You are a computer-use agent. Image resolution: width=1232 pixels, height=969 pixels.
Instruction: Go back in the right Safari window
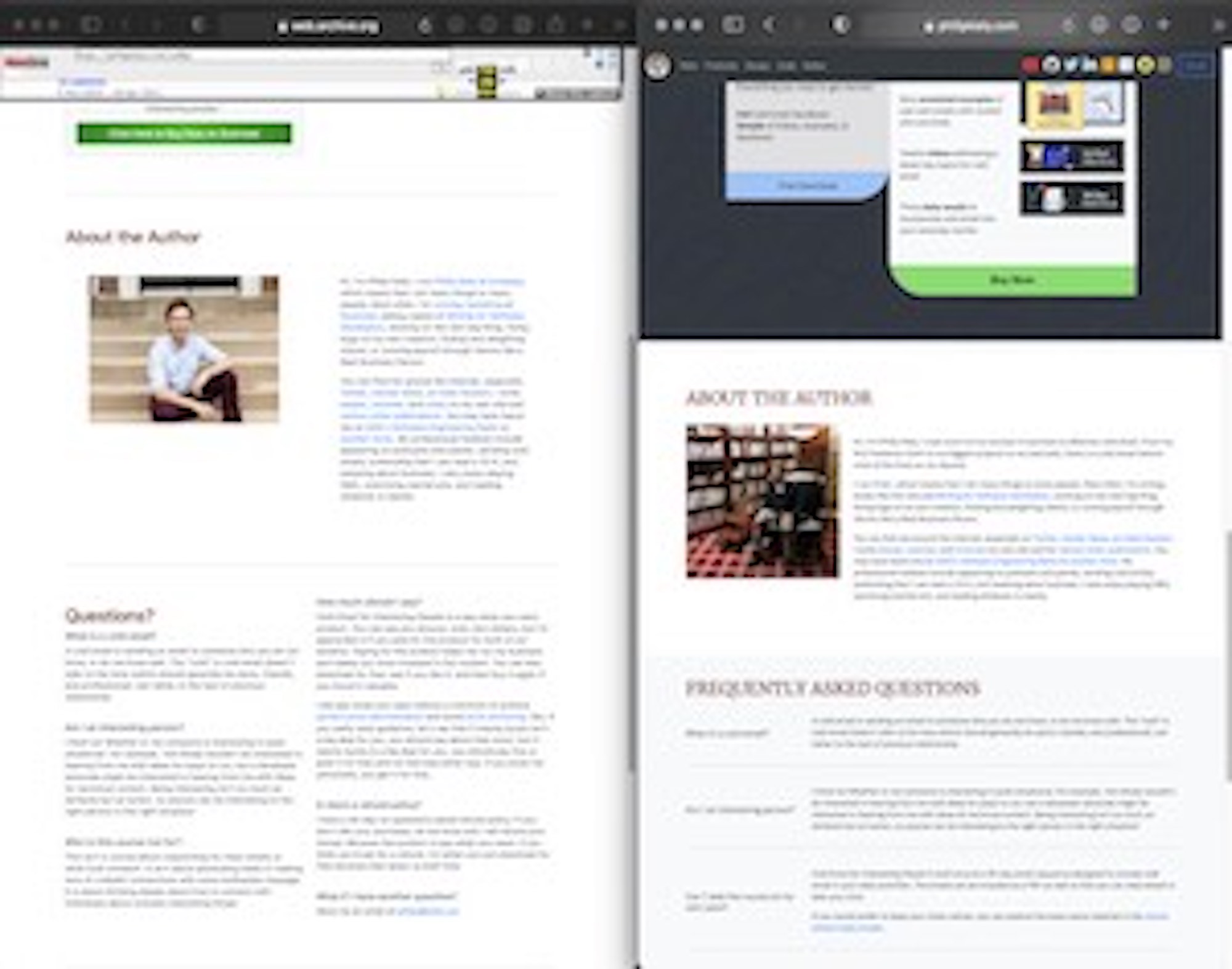click(x=769, y=25)
